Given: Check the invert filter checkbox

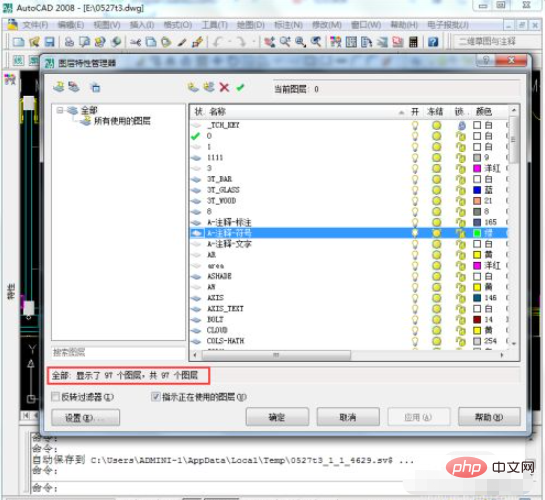Looking at the screenshot, I should point(55,396).
